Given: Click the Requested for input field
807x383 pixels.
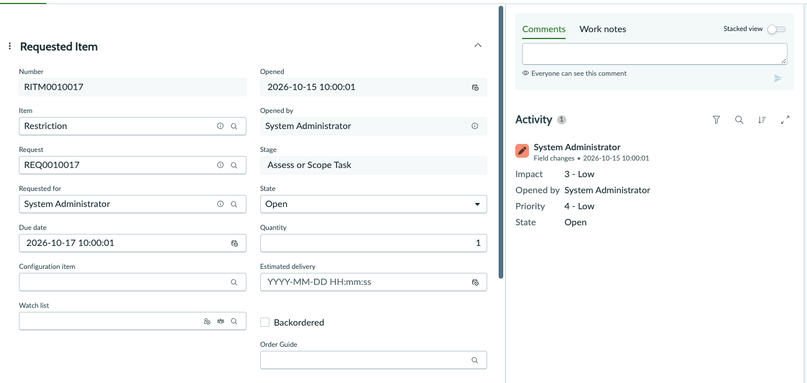Looking at the screenshot, I should (132, 204).
